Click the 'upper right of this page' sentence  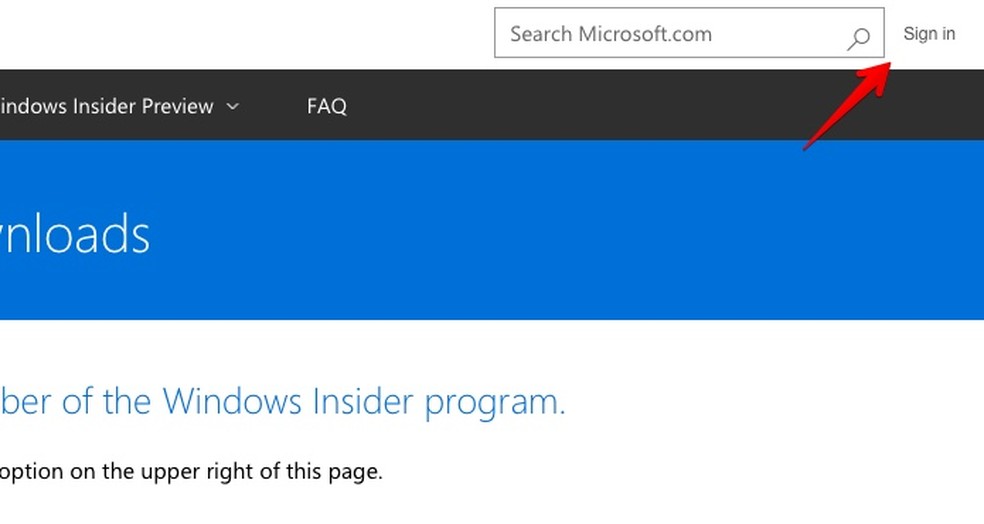click(191, 471)
